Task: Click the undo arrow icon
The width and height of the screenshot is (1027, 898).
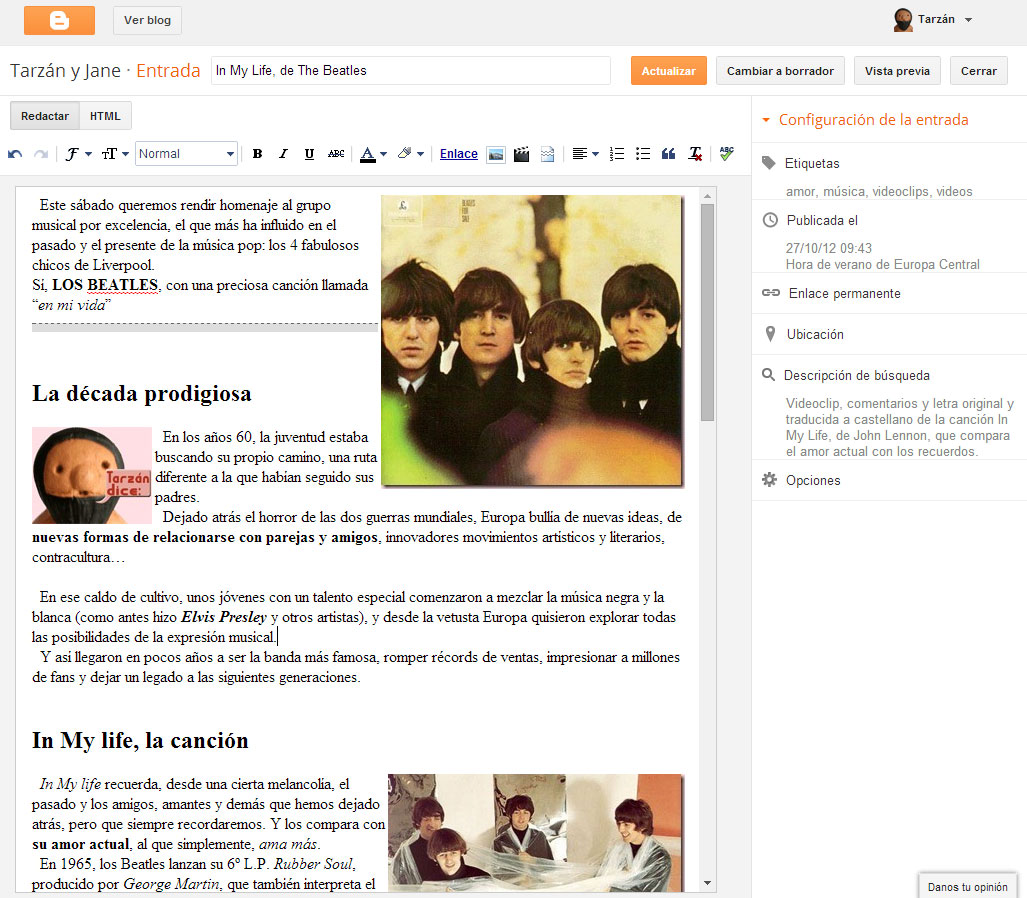Action: (15, 154)
